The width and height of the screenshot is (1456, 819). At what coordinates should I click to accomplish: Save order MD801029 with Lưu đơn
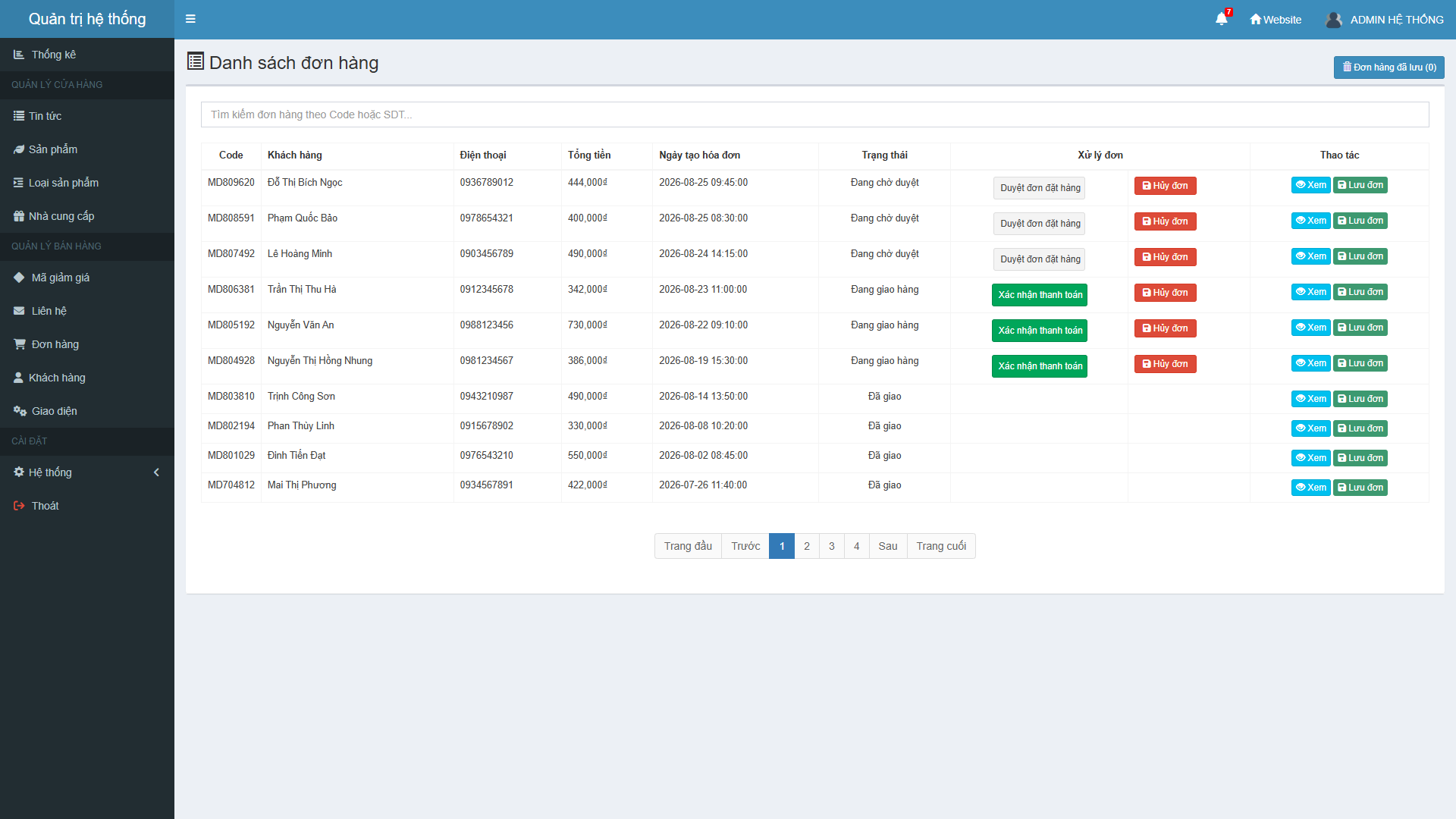(x=1360, y=458)
